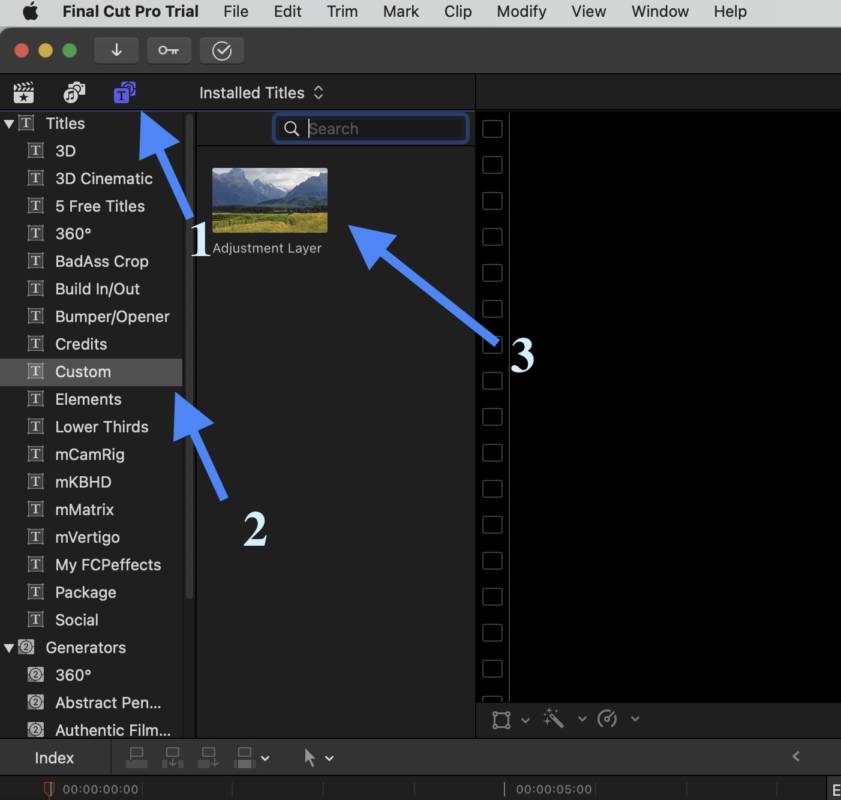Select the 3D Cinematic titles category
This screenshot has width=841, height=800.
[91, 179]
